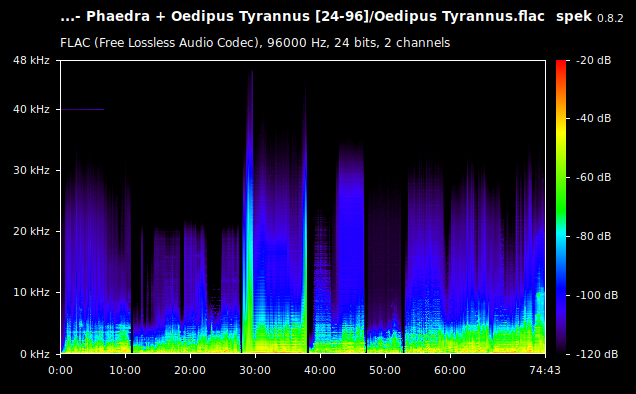Screen dimensions: 636x394
Task: Click the -120 dB scale label
Action: [597, 354]
